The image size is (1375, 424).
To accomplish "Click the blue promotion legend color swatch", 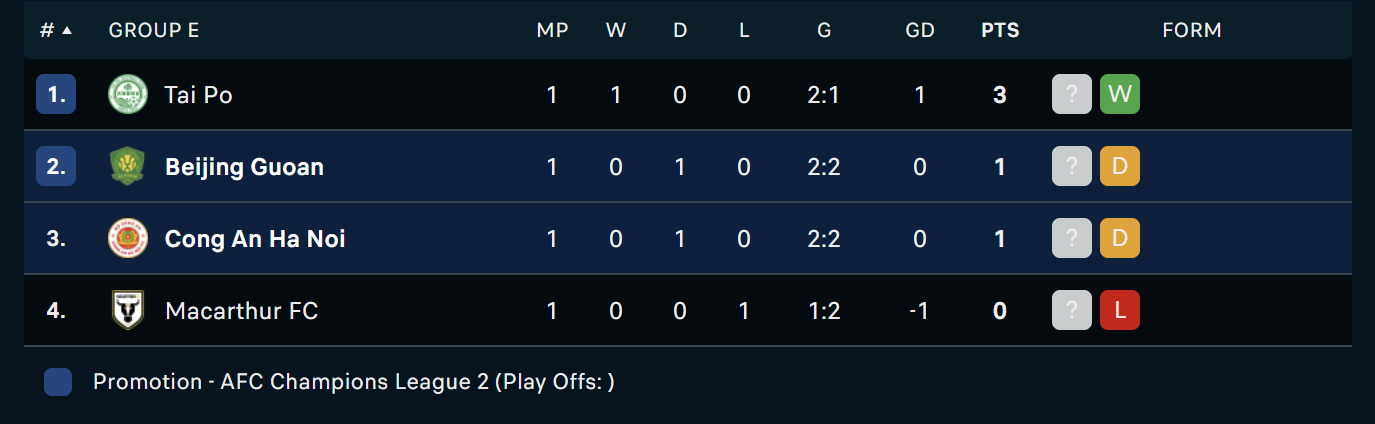I will click(x=58, y=382).
